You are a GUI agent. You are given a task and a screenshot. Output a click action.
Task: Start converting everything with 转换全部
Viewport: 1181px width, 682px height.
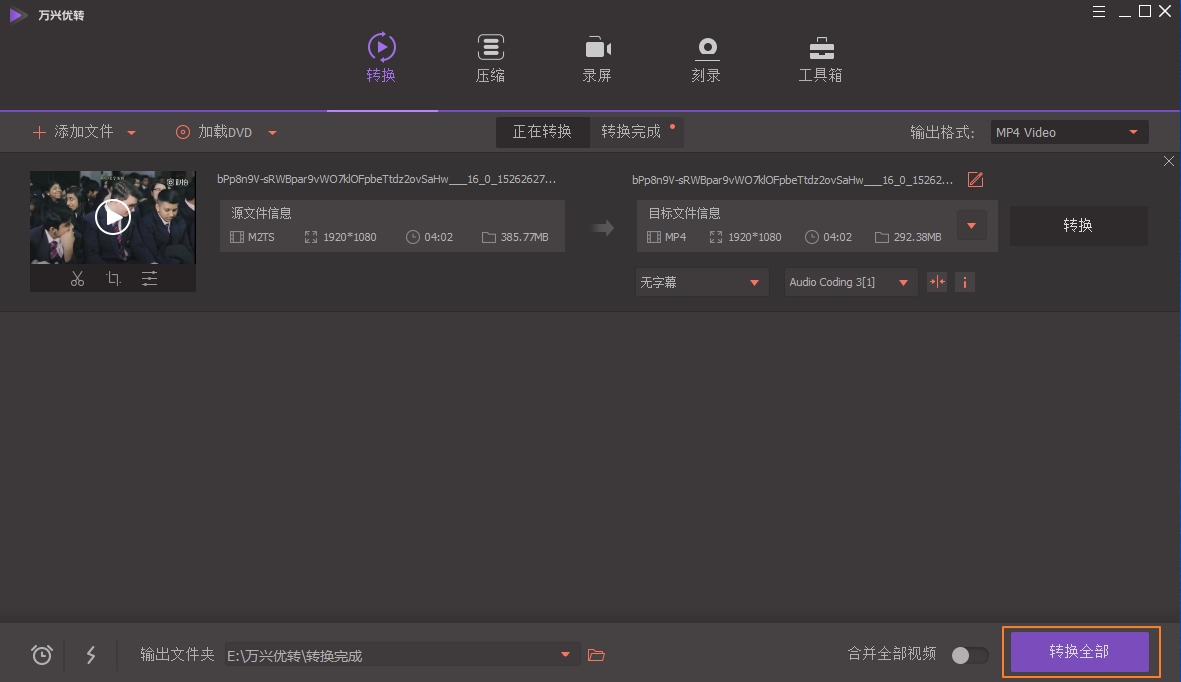(x=1080, y=651)
